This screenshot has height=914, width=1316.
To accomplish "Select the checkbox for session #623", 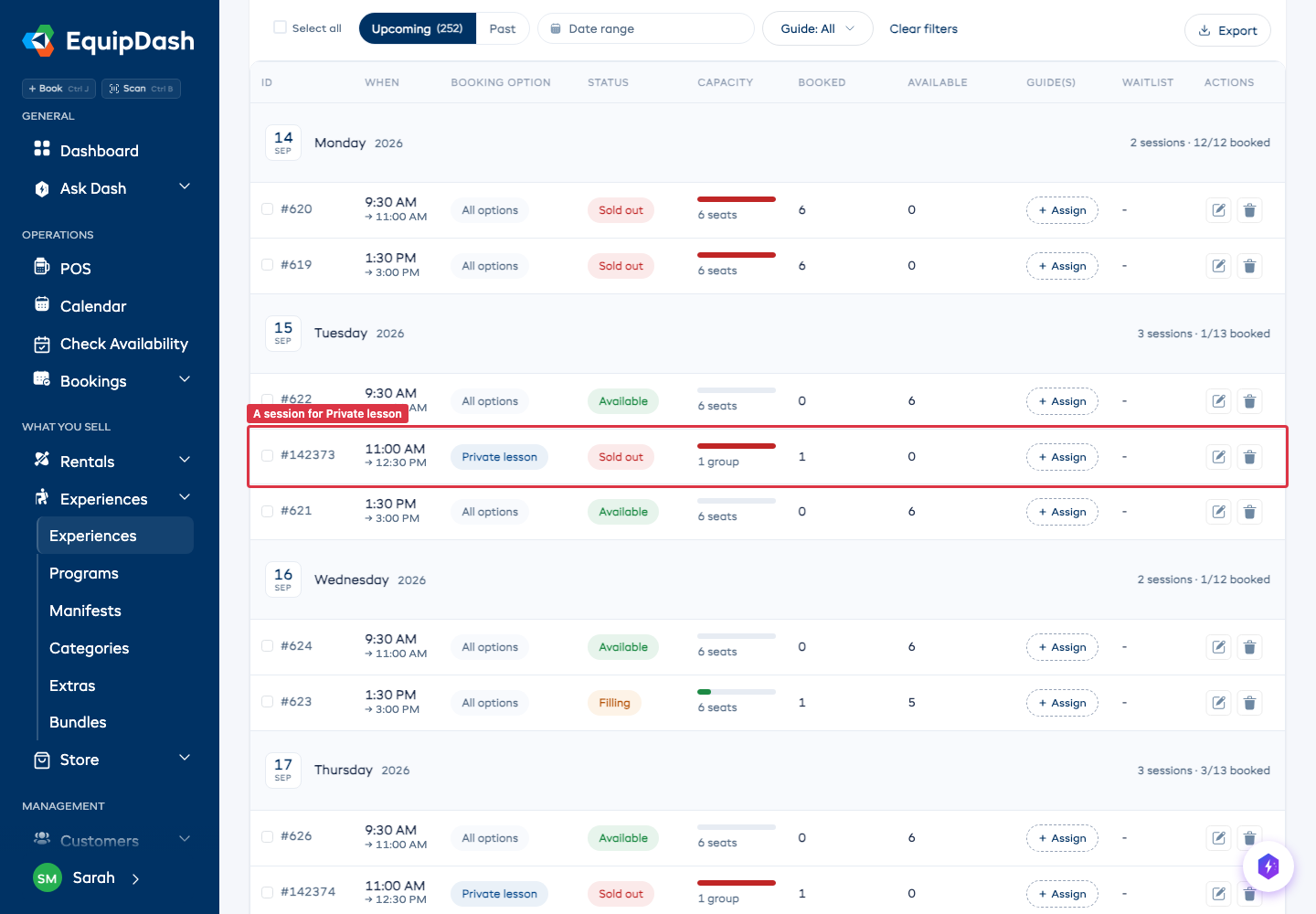I will click(x=268, y=702).
